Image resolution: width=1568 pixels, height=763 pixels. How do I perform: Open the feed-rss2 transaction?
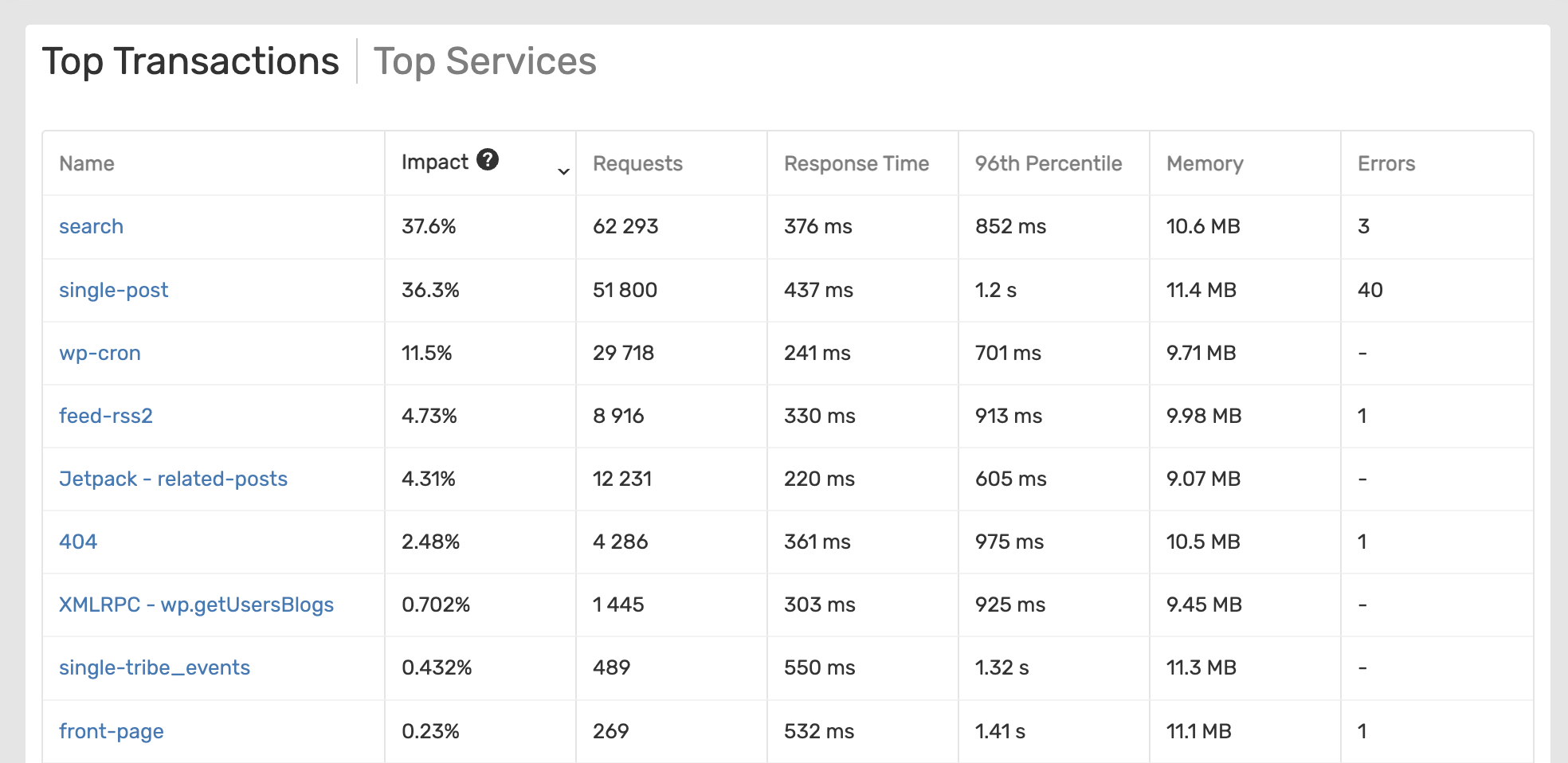pos(107,416)
